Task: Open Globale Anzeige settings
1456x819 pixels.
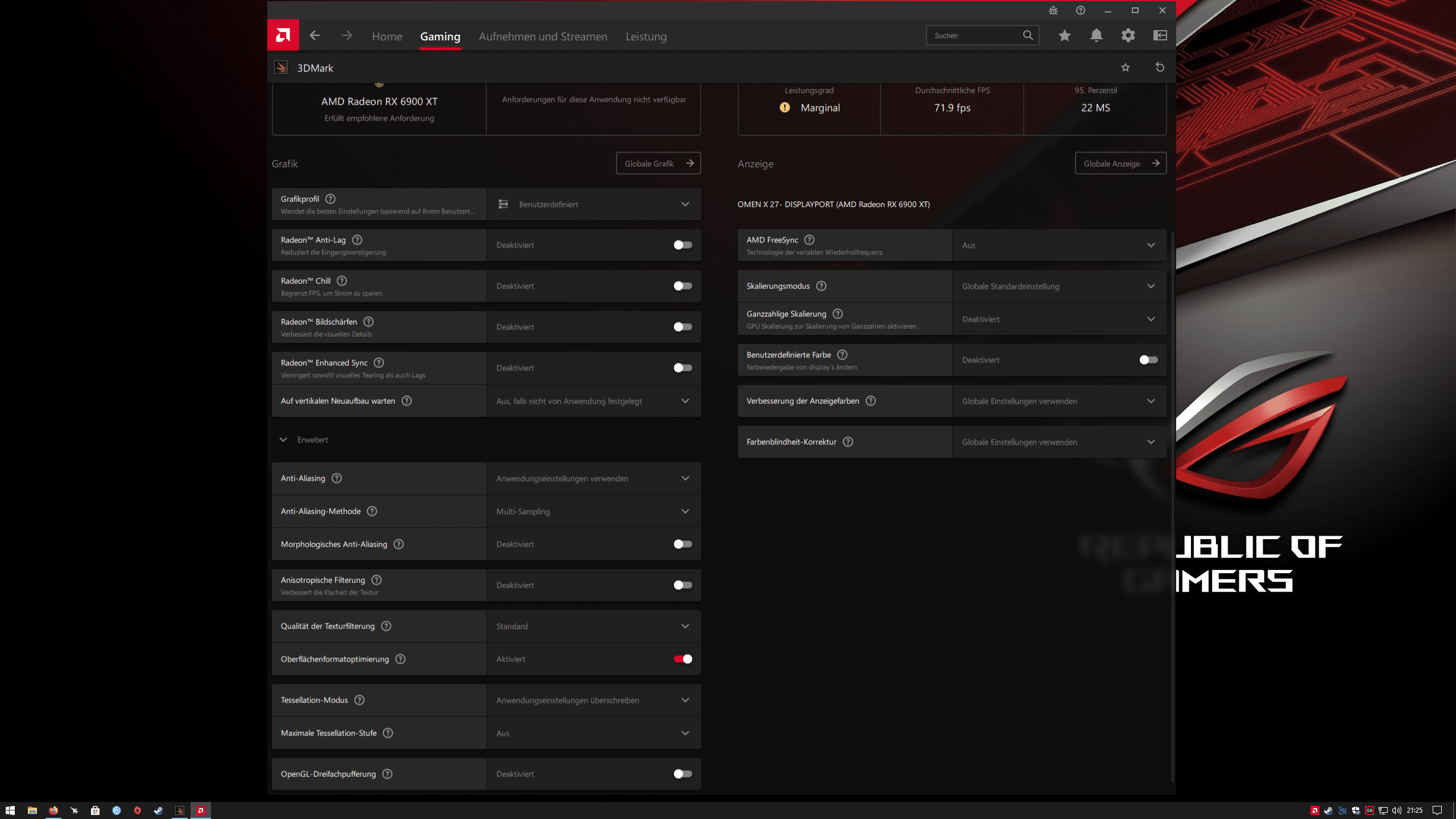Action: click(1121, 163)
